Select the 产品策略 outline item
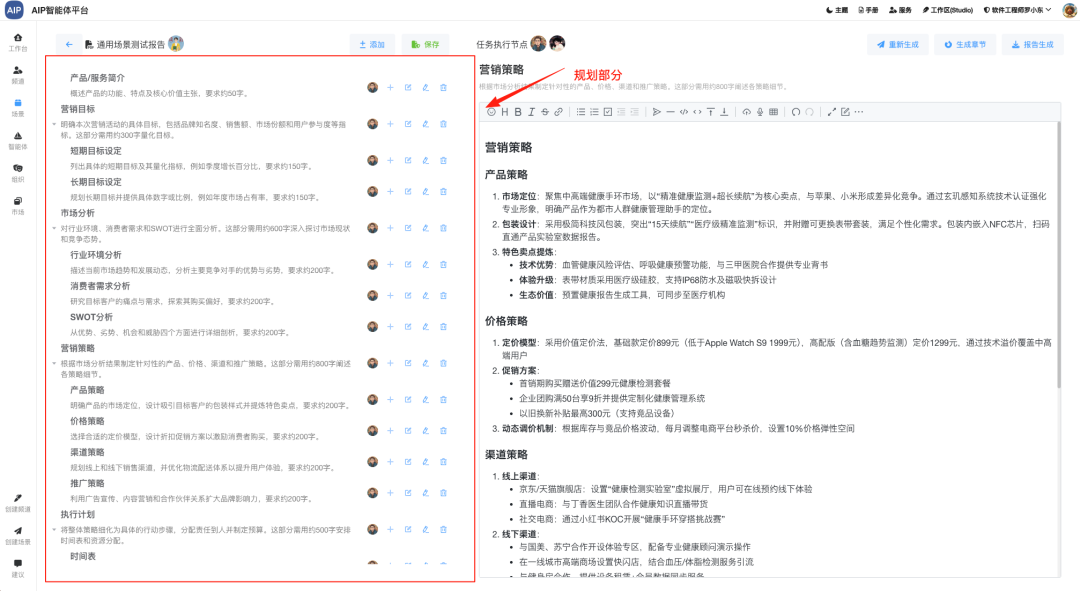The width and height of the screenshot is (1080, 591). [87, 390]
